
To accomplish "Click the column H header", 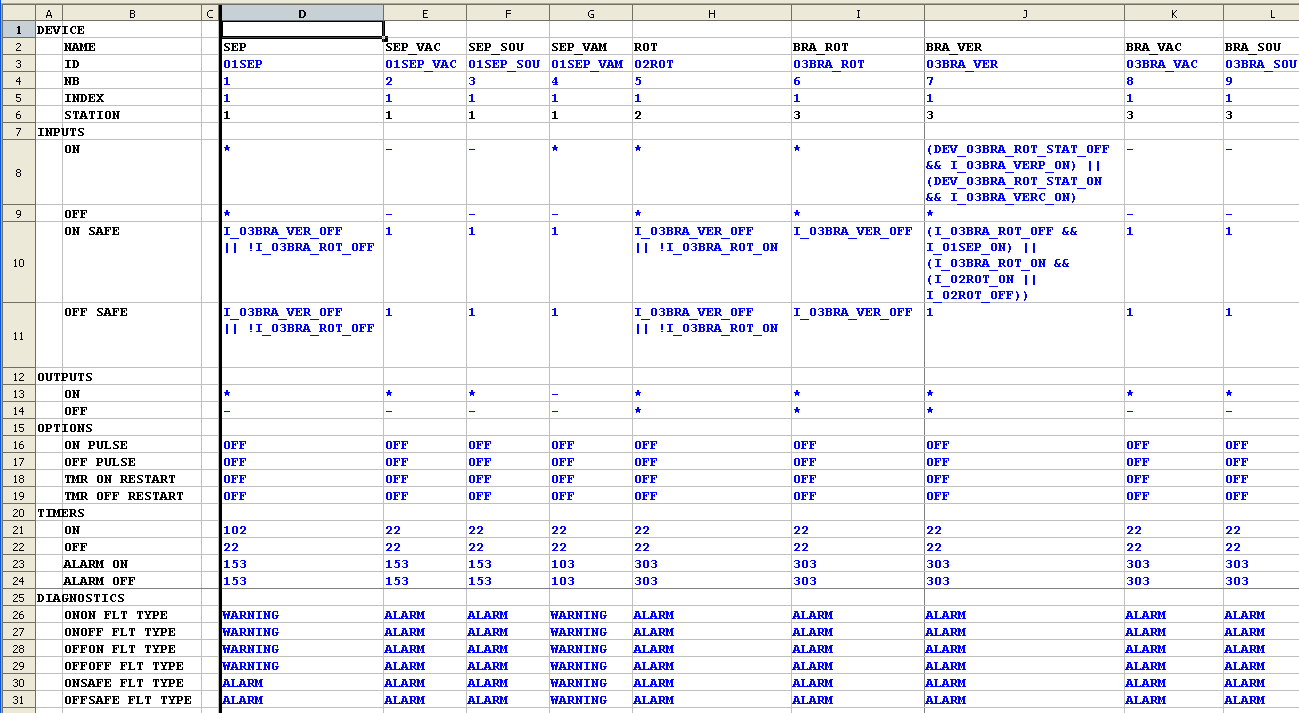I will tap(711, 13).
